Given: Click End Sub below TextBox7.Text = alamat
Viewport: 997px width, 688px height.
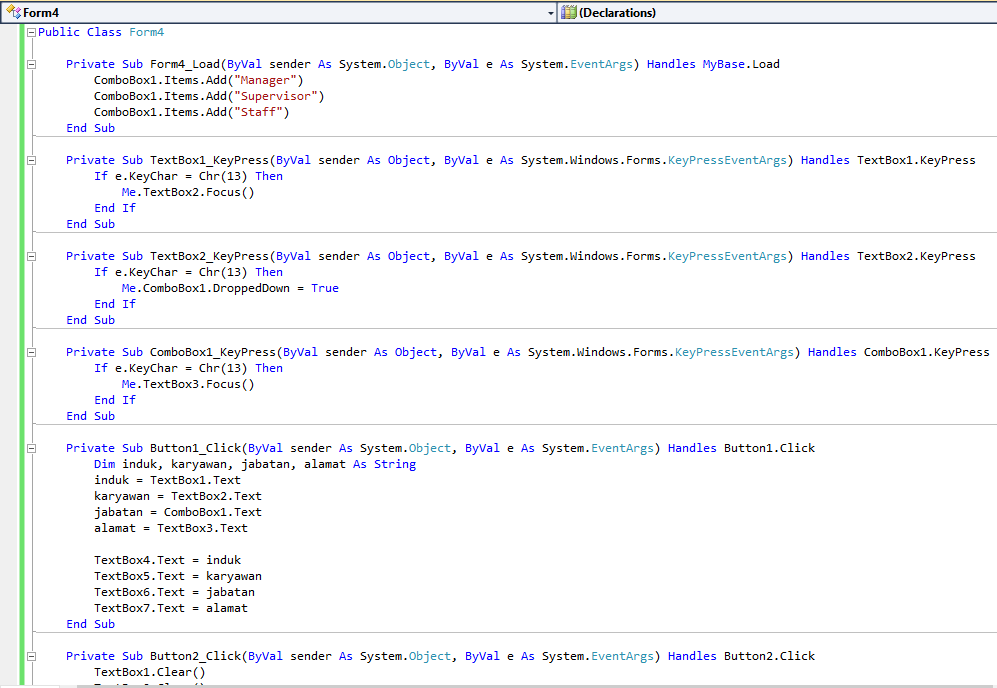Looking at the screenshot, I should point(91,624).
